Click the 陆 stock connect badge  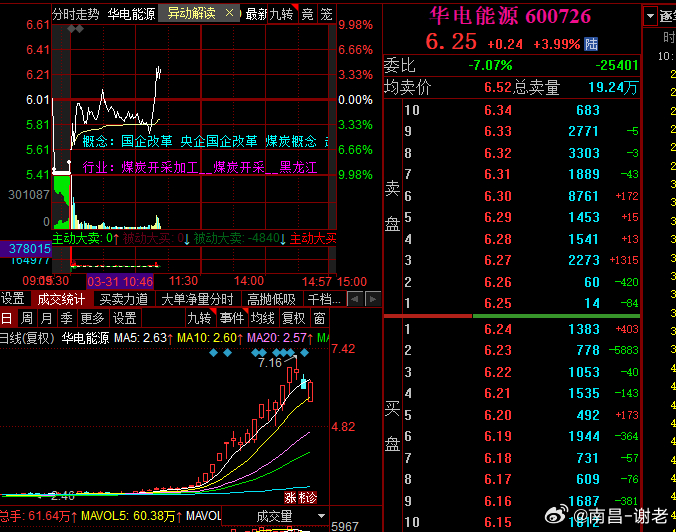[x=591, y=44]
